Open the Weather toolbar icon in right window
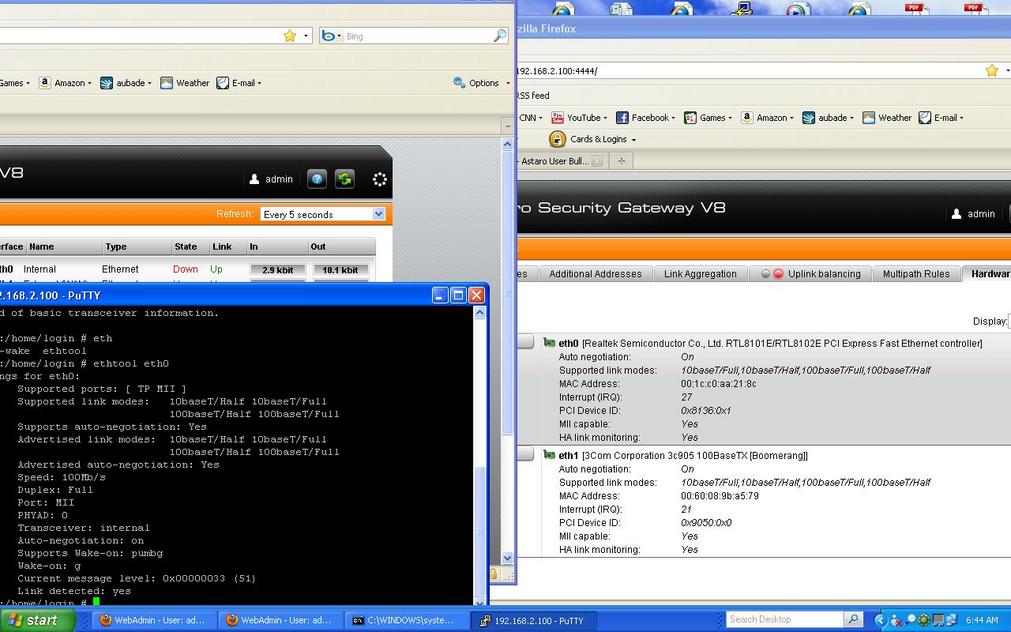1011x632 pixels. [869, 118]
